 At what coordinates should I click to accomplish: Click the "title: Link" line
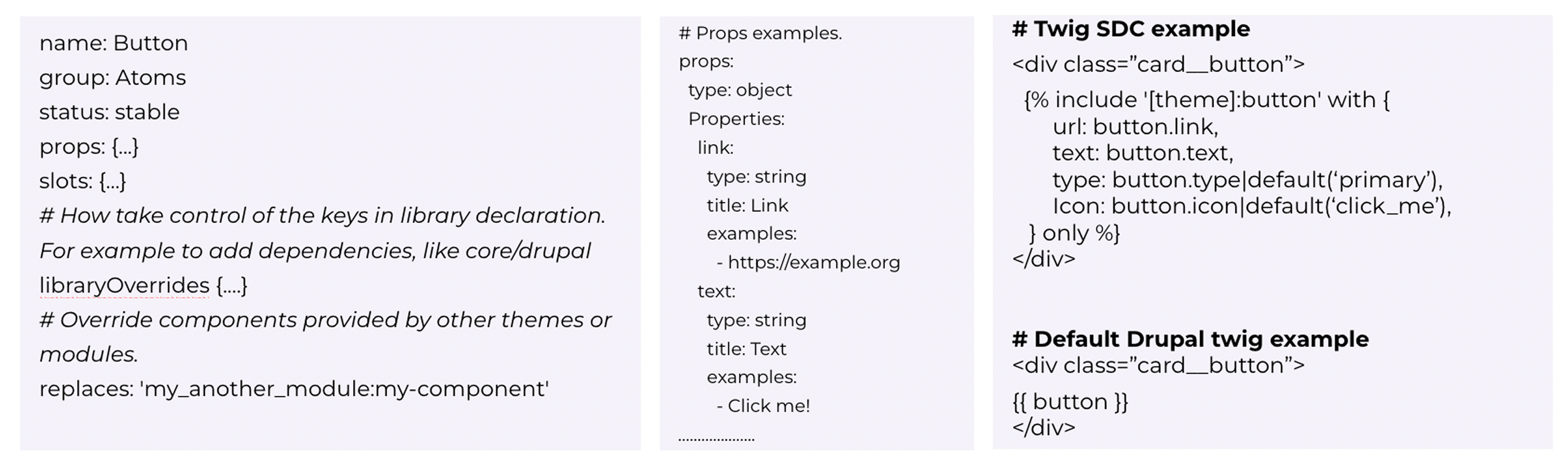click(x=747, y=206)
